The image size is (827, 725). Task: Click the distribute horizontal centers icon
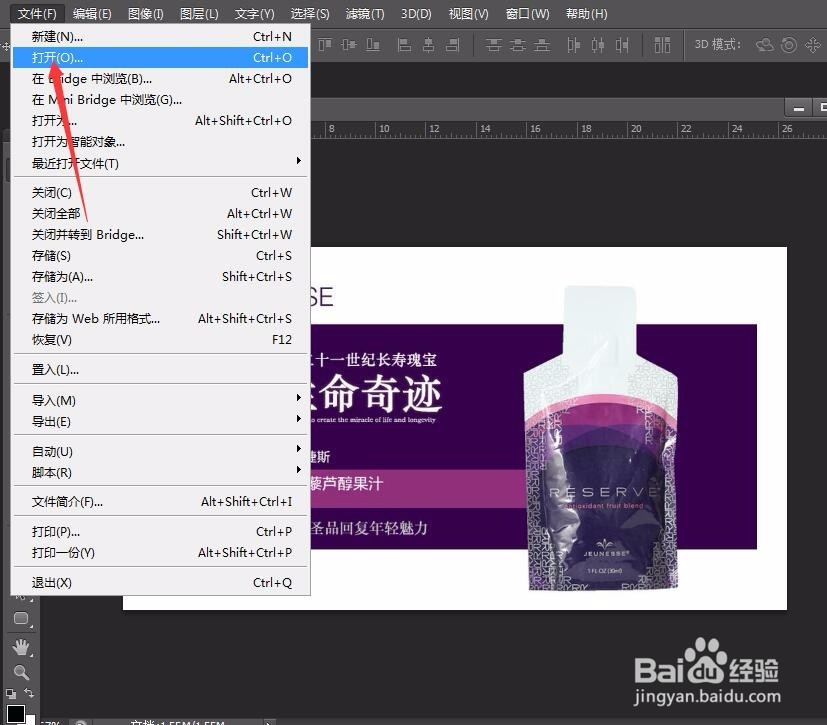598,45
